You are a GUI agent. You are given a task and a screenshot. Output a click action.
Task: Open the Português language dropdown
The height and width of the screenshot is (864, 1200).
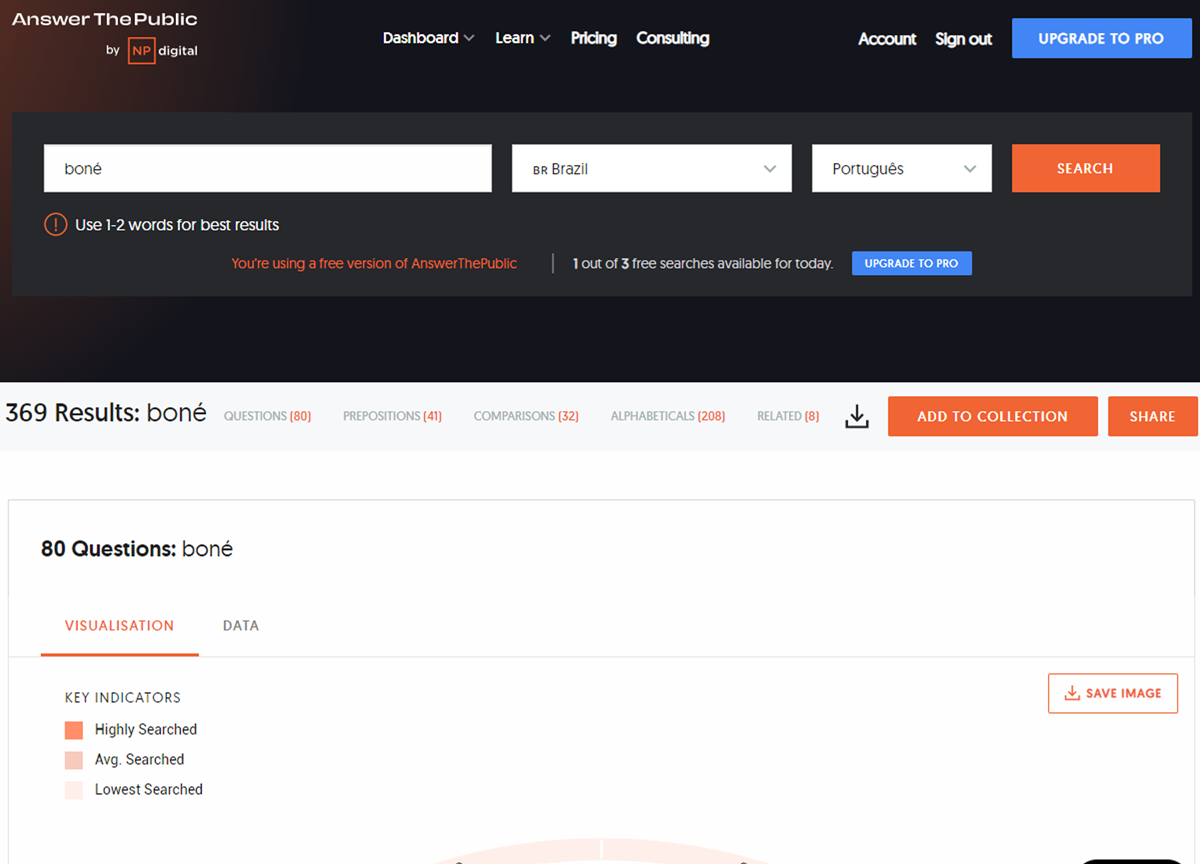coord(901,169)
